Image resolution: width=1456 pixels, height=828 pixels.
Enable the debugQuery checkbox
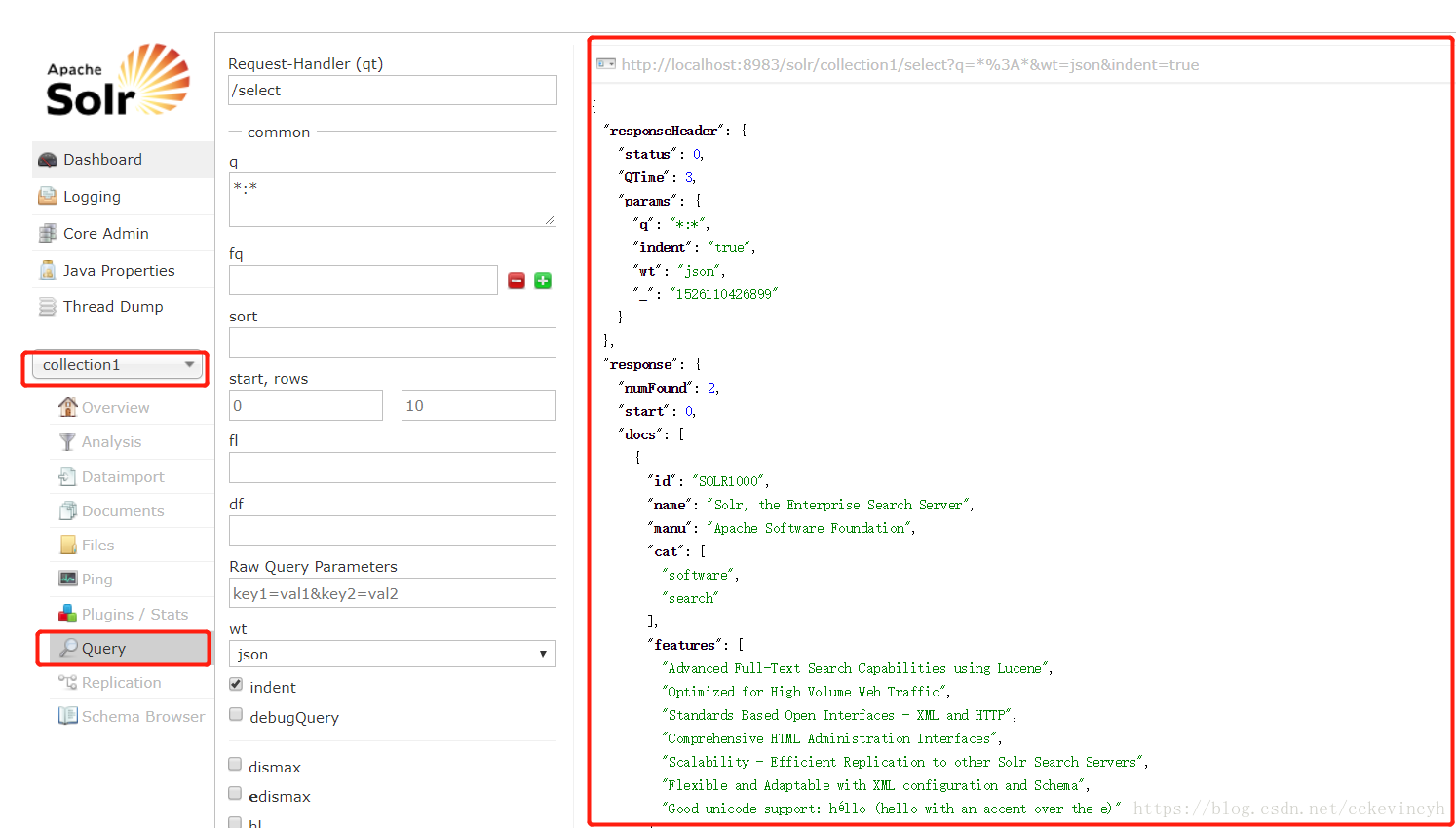tap(236, 715)
